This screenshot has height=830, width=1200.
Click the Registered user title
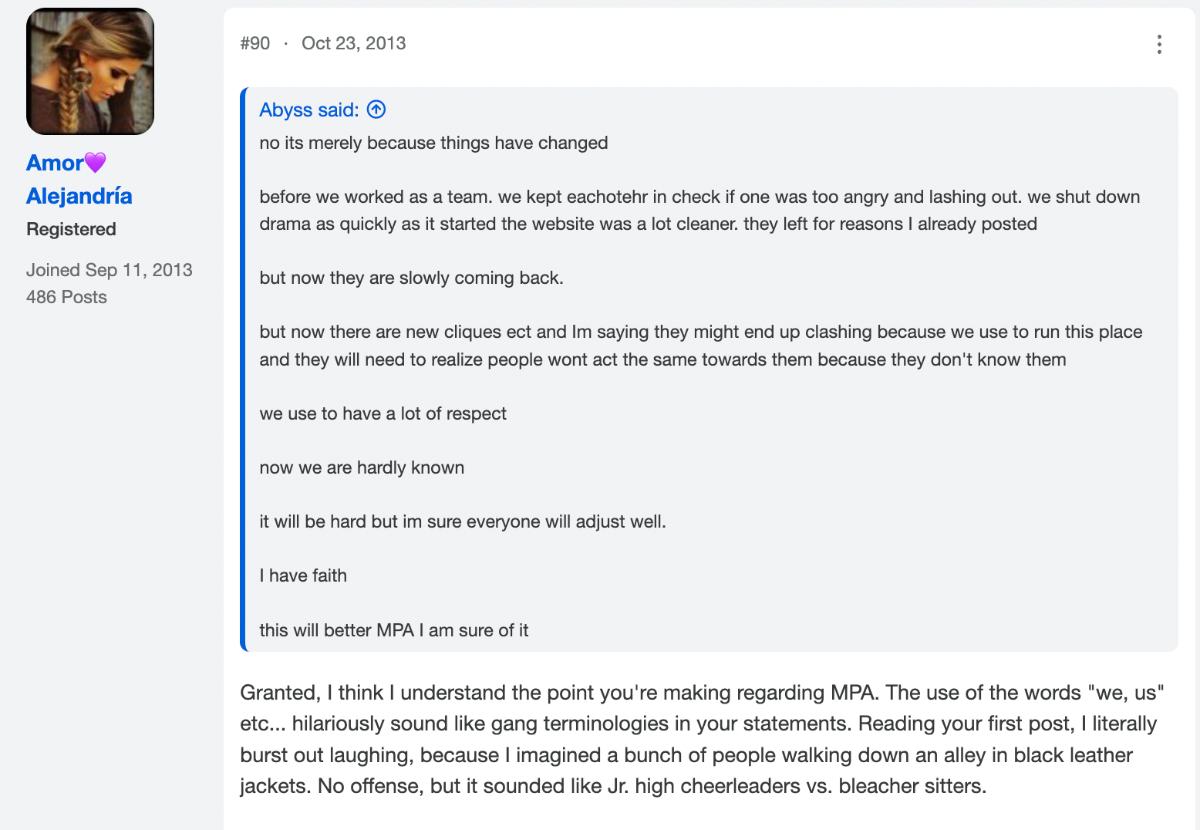71,229
